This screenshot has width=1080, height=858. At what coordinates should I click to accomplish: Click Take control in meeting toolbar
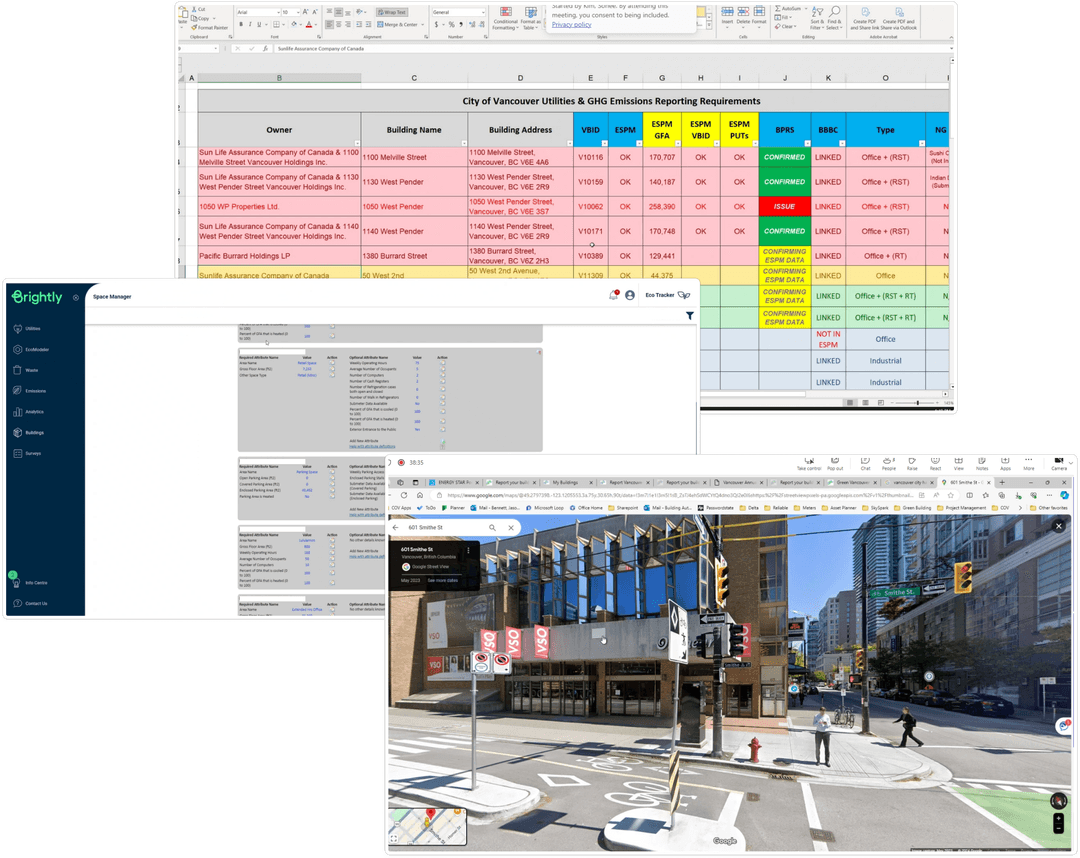pyautogui.click(x=809, y=463)
